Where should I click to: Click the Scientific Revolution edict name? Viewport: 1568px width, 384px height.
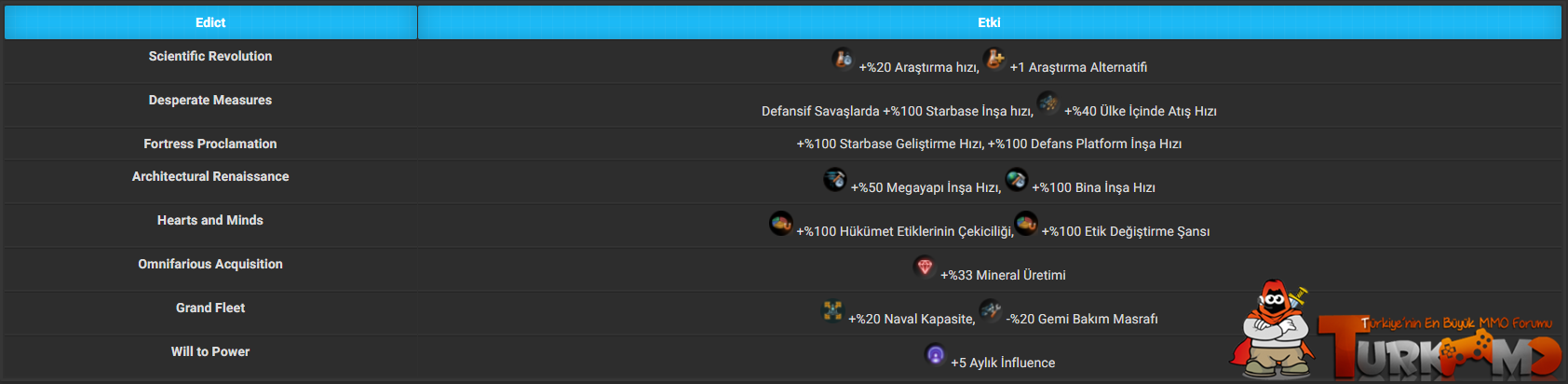pyautogui.click(x=210, y=56)
